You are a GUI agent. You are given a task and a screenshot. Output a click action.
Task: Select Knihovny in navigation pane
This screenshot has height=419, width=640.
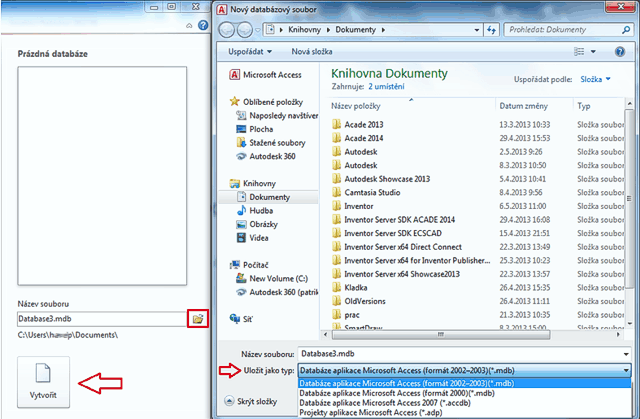click(x=253, y=183)
